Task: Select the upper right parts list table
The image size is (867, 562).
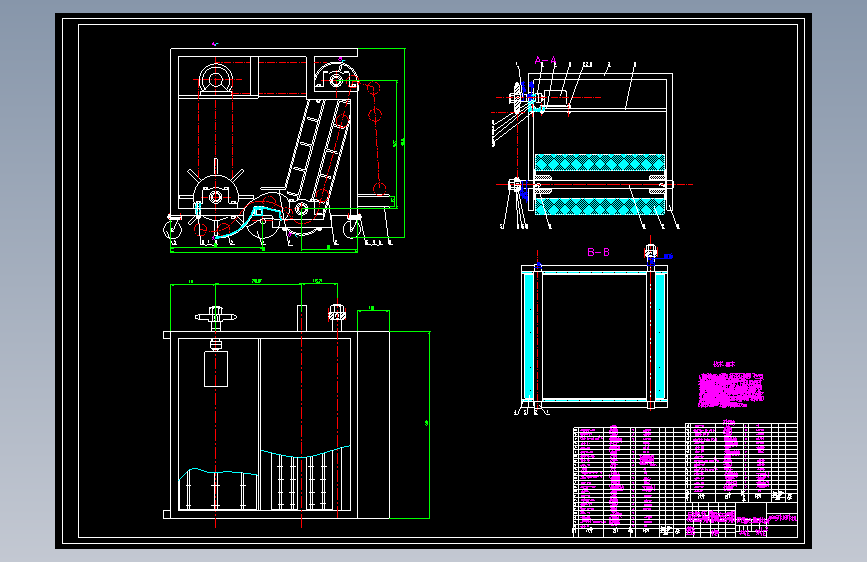Action: coord(741,463)
